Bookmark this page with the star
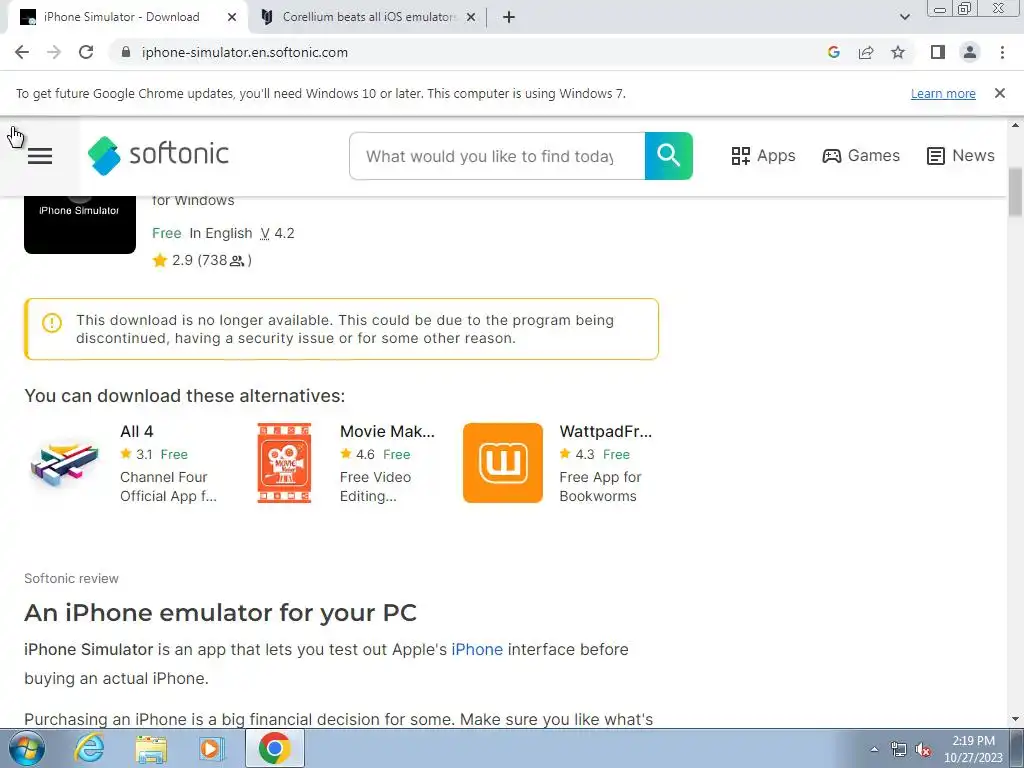The image size is (1024, 768). 898,52
